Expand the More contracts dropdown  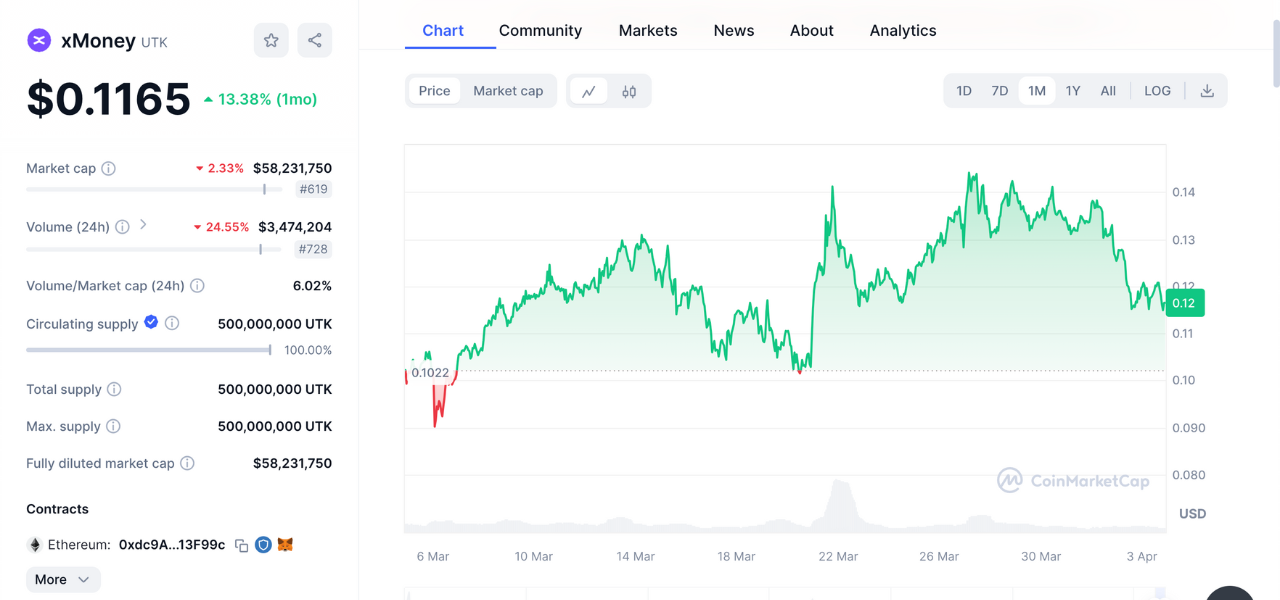[x=63, y=580]
